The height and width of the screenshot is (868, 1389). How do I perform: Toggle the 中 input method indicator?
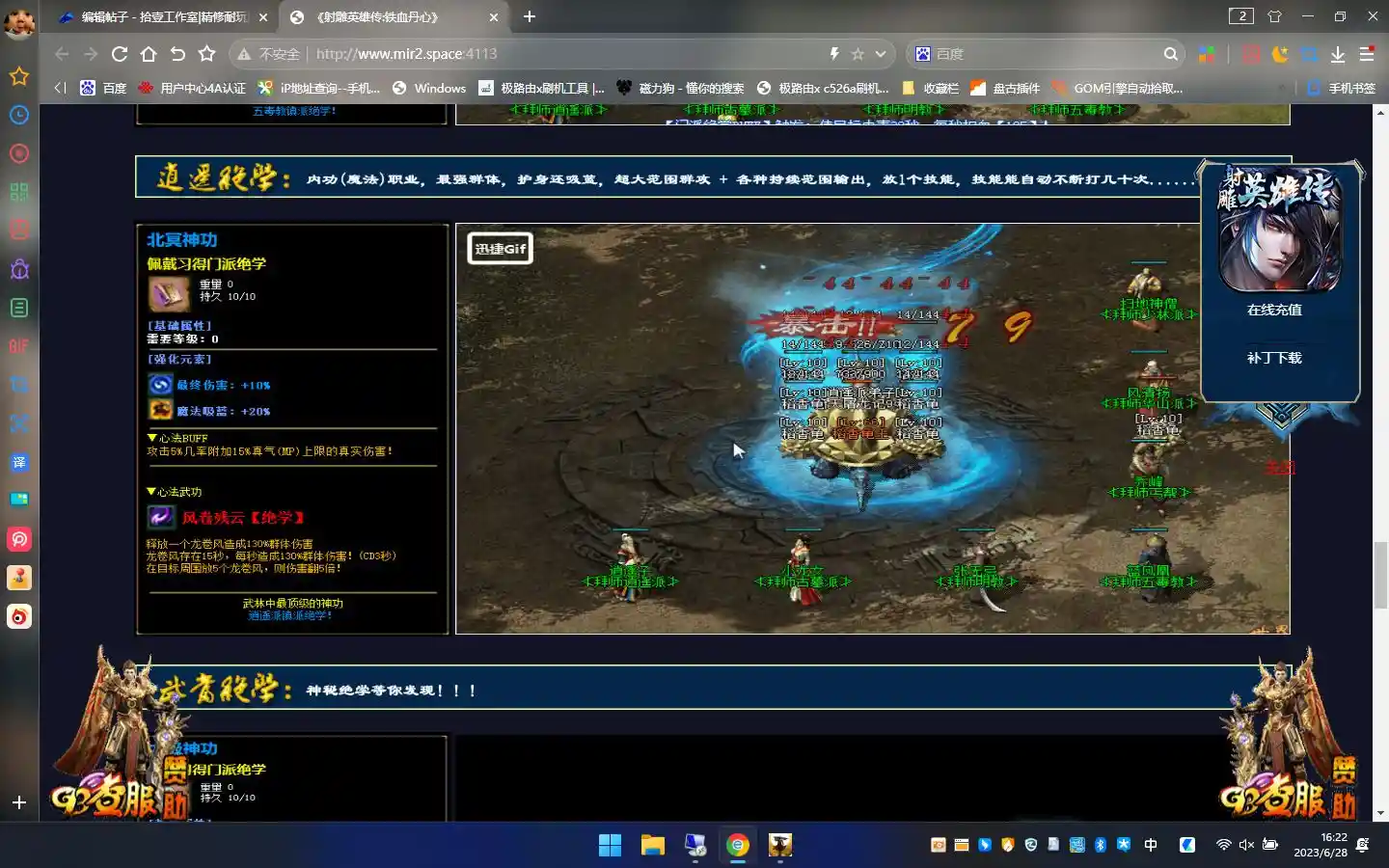[x=1151, y=845]
